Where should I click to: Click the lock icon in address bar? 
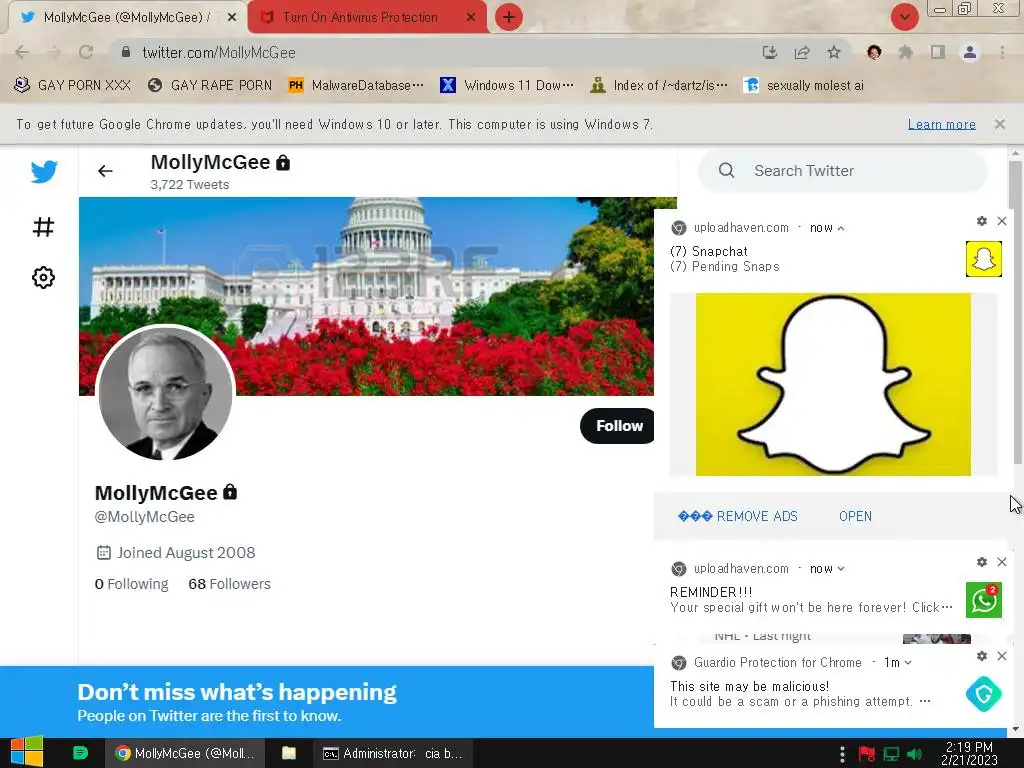[x=126, y=52]
